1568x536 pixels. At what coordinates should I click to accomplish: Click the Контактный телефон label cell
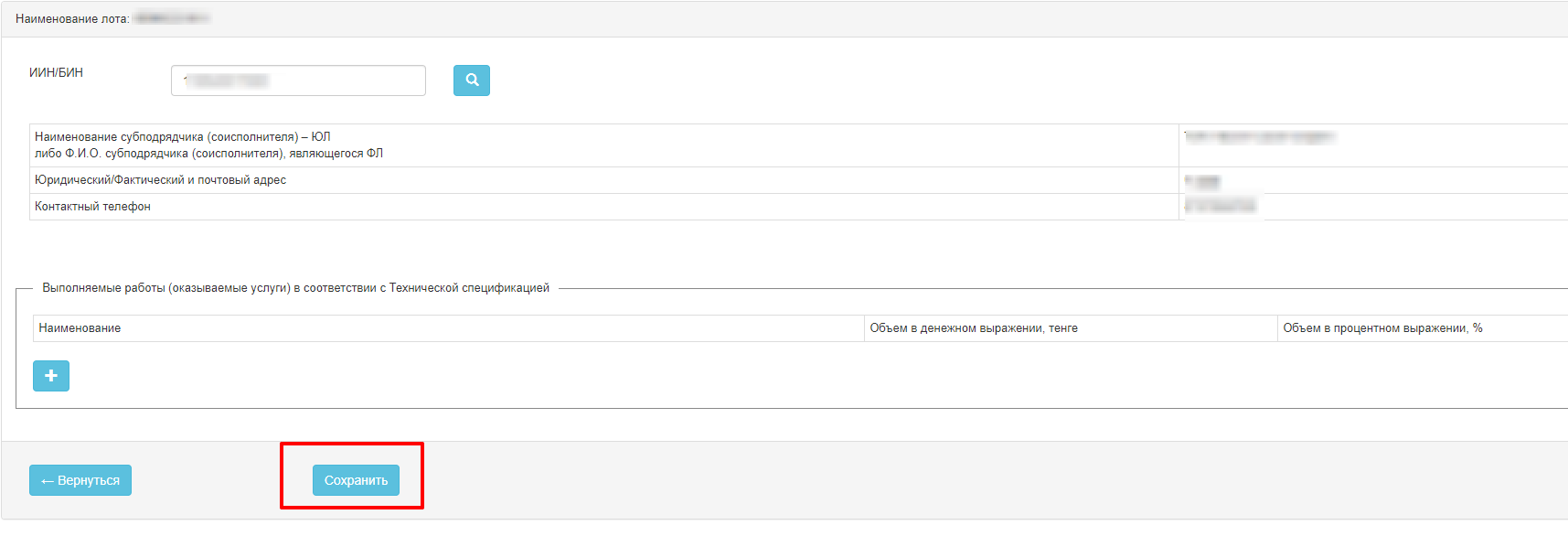point(92,207)
